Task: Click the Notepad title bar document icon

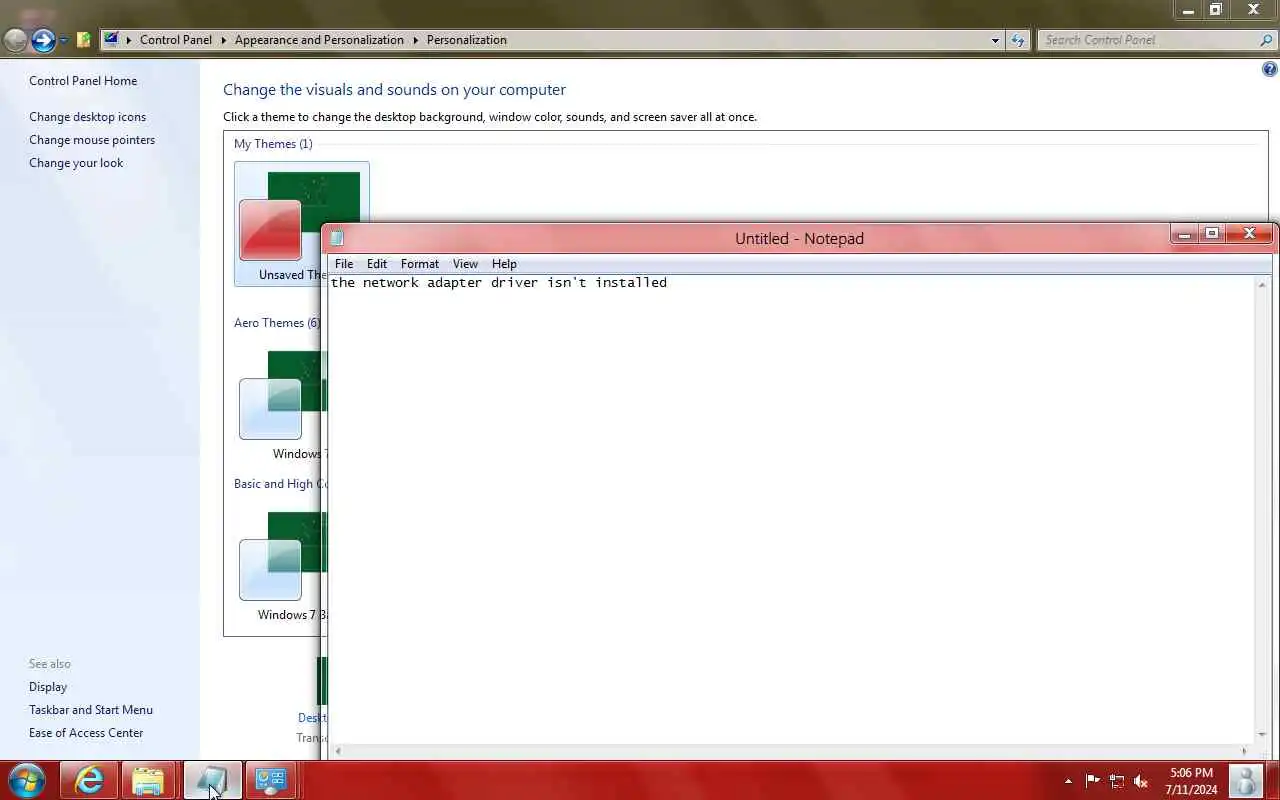Action: pos(337,238)
